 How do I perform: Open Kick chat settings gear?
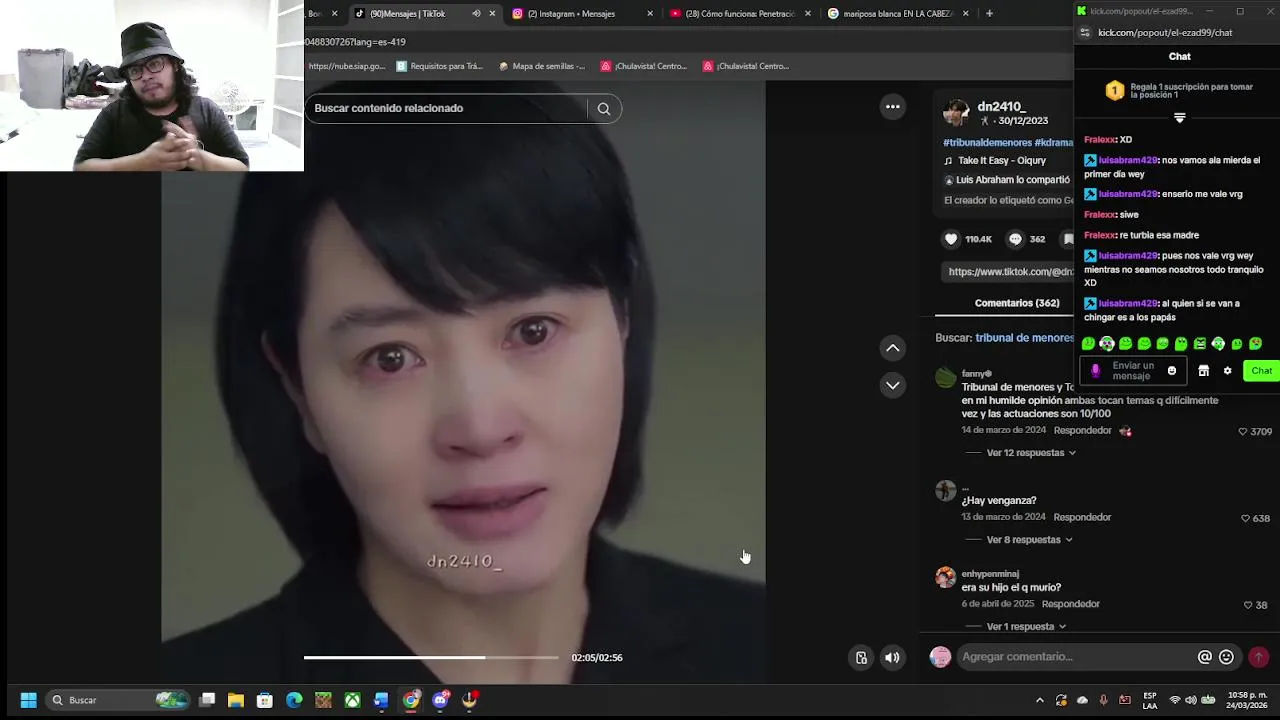click(1228, 371)
